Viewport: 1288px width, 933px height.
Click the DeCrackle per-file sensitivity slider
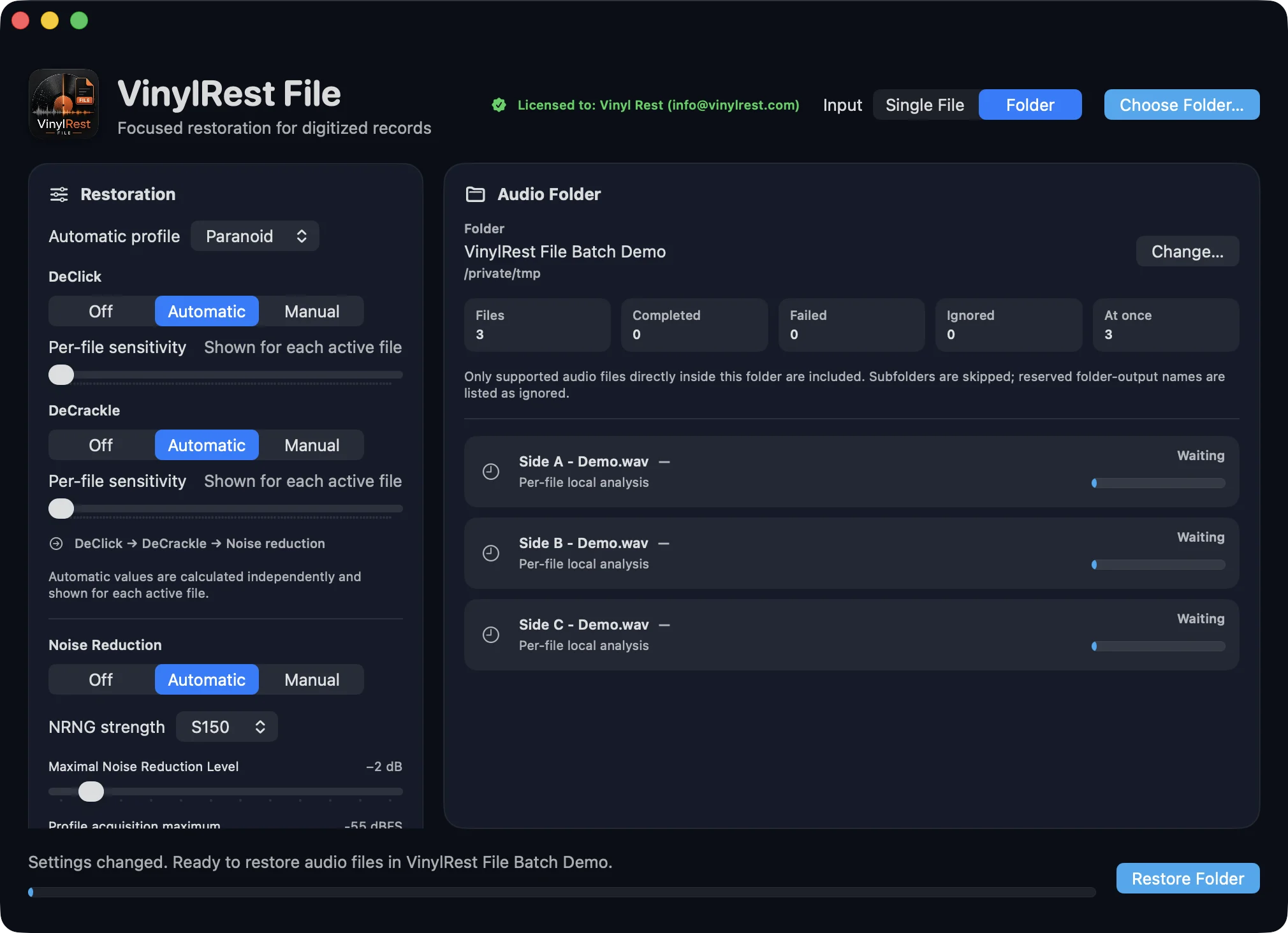[226, 509]
